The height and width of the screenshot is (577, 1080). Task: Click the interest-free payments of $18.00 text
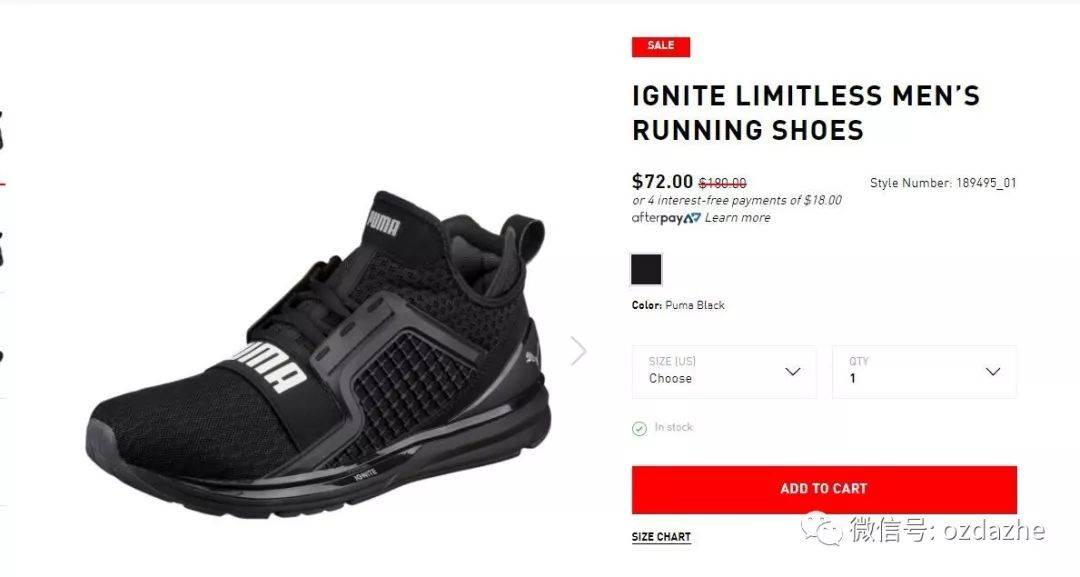[x=737, y=200]
